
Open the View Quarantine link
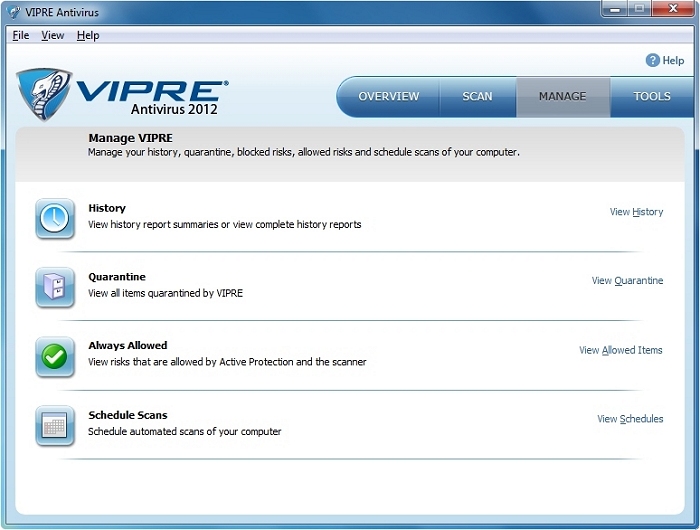tap(627, 280)
